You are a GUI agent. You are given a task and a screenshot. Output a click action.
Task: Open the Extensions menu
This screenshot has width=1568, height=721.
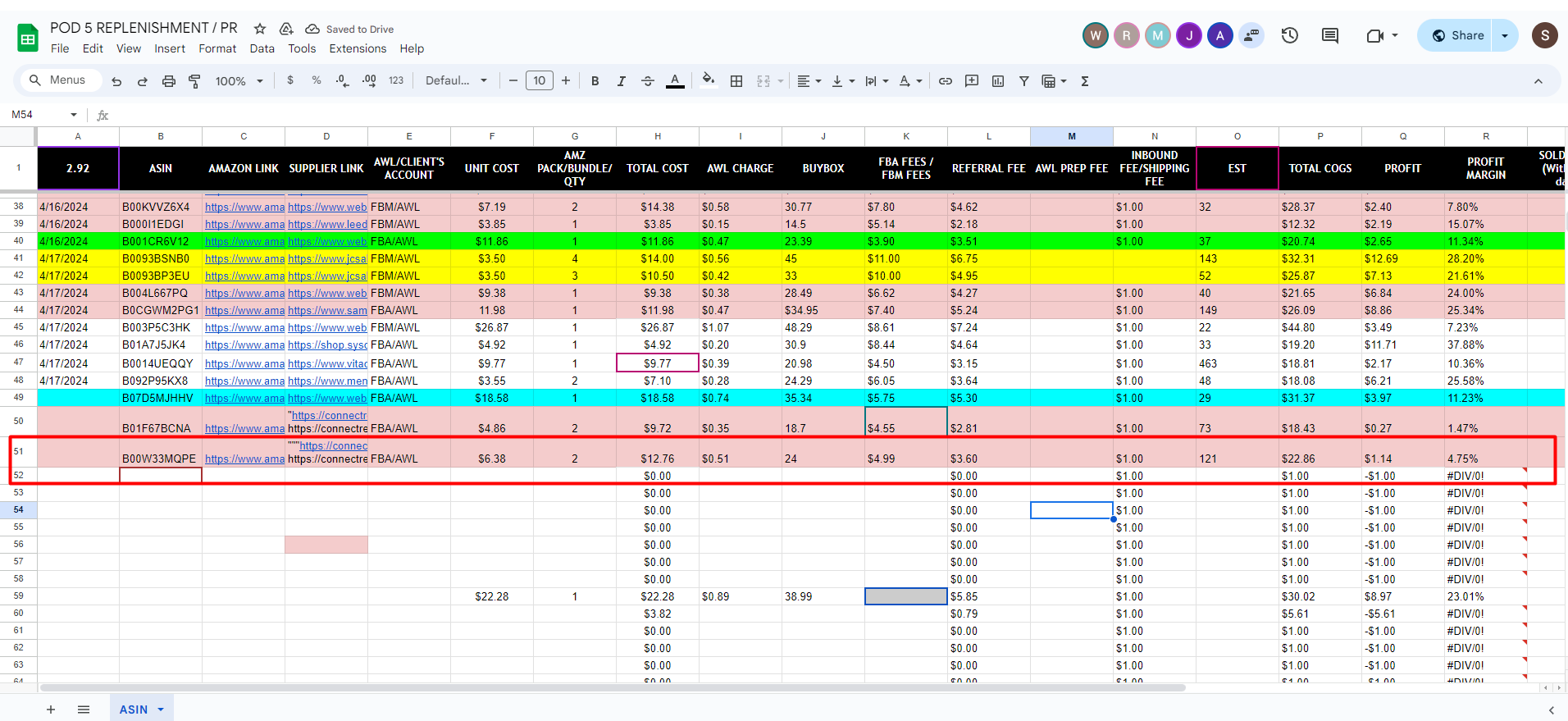[358, 48]
